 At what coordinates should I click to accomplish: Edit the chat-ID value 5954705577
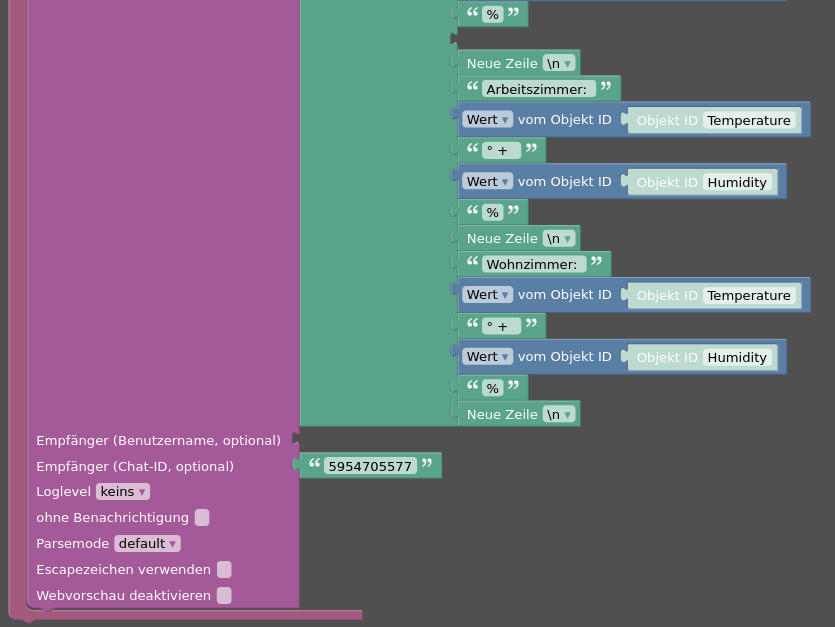(370, 465)
